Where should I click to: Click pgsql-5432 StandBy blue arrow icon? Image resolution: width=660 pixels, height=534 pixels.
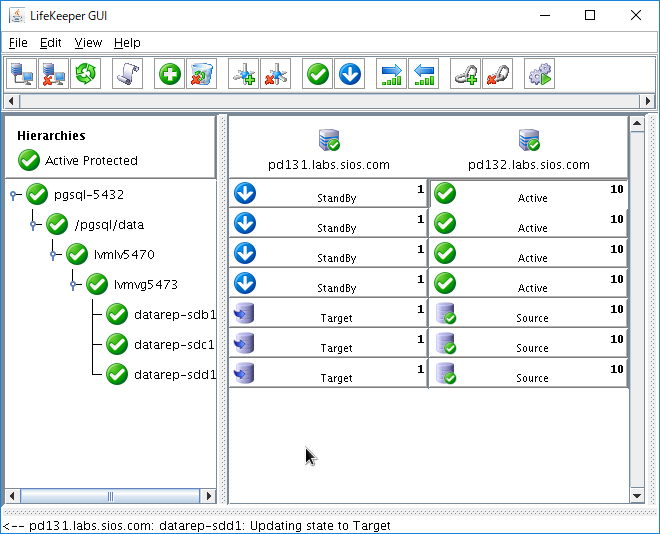click(245, 193)
